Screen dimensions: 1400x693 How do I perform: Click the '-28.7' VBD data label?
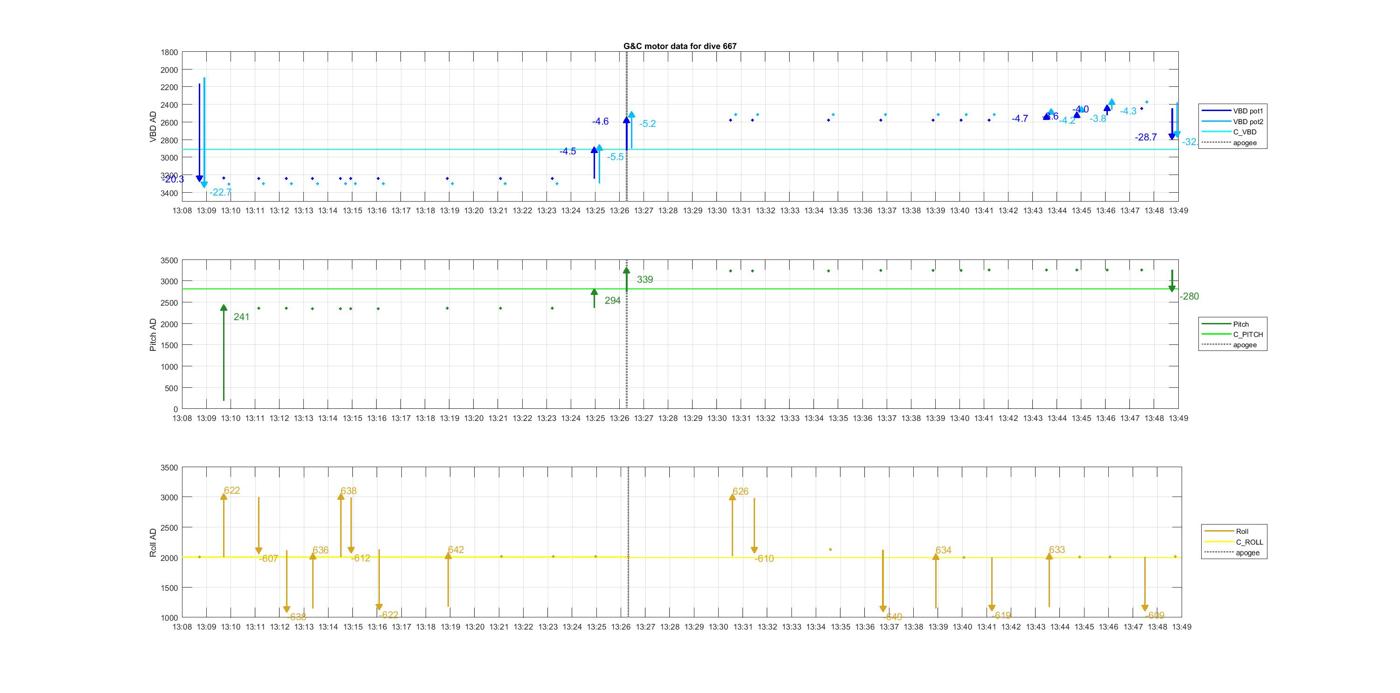coord(1146,137)
